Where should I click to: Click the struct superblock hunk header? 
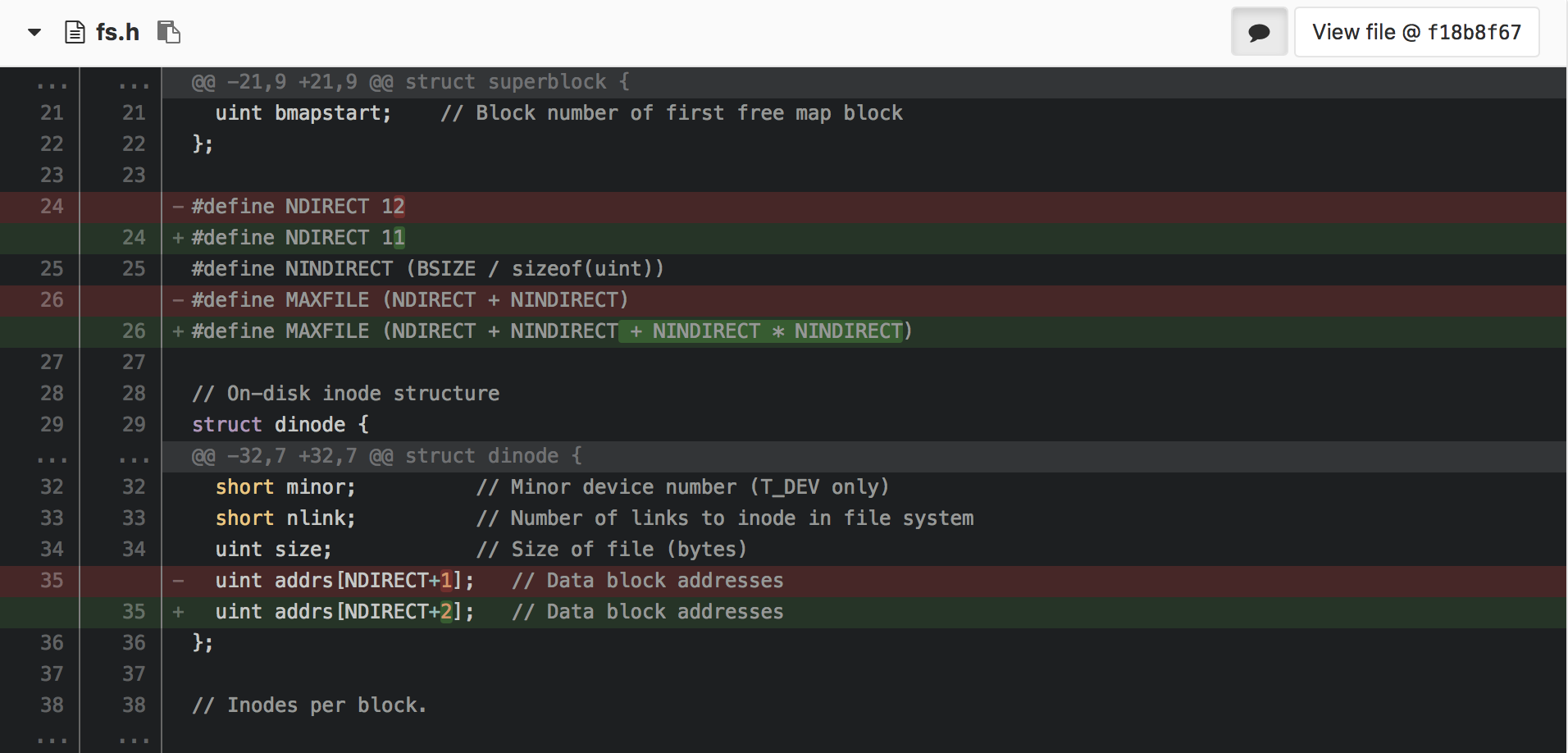point(410,83)
